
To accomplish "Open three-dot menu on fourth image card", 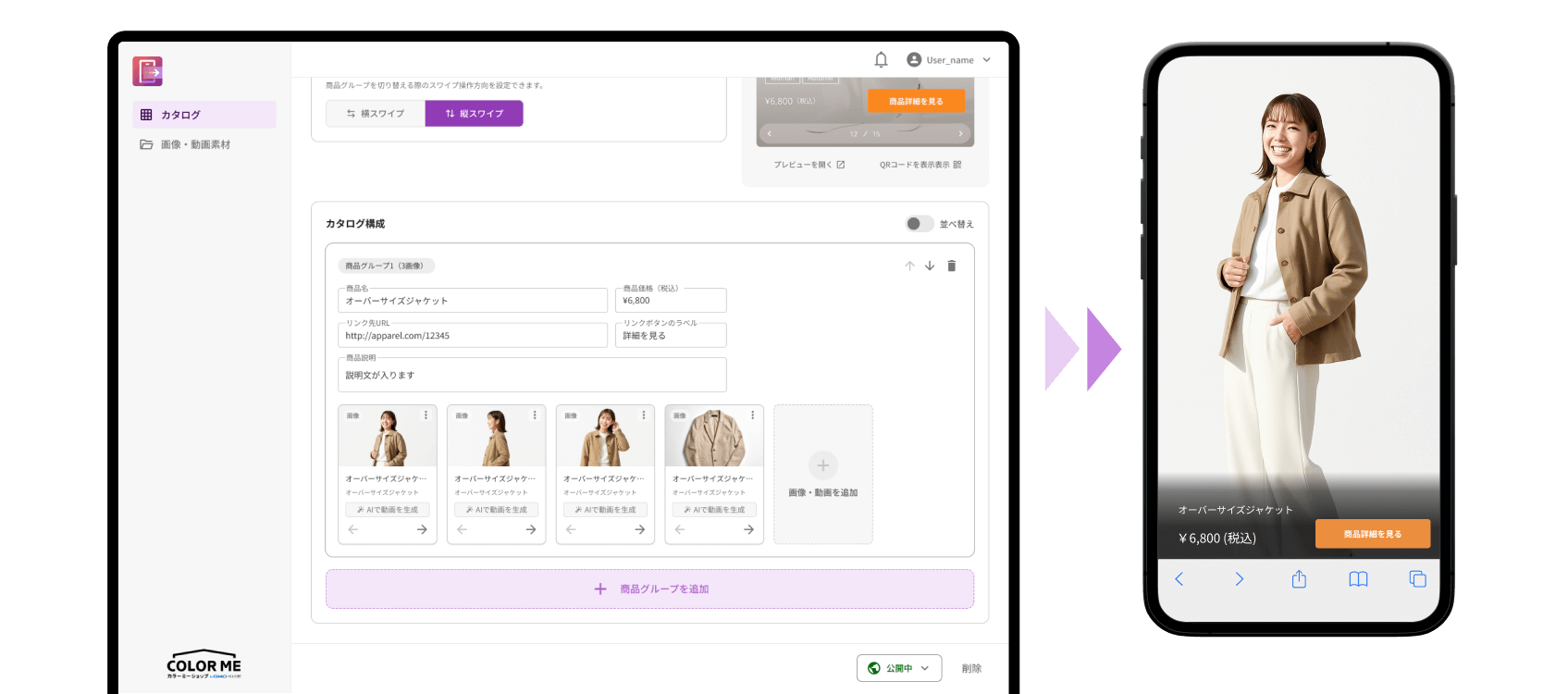I will point(752,415).
